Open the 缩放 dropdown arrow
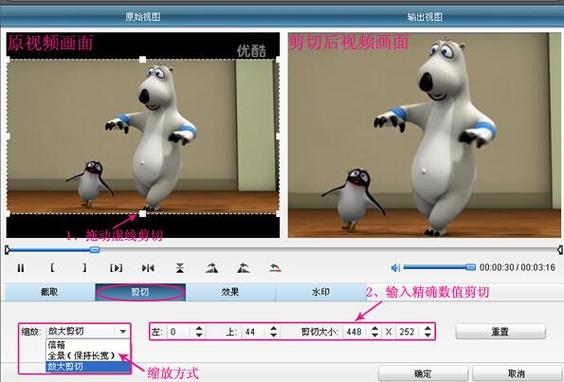Image resolution: width=564 pixels, height=382 pixels. click(123, 331)
